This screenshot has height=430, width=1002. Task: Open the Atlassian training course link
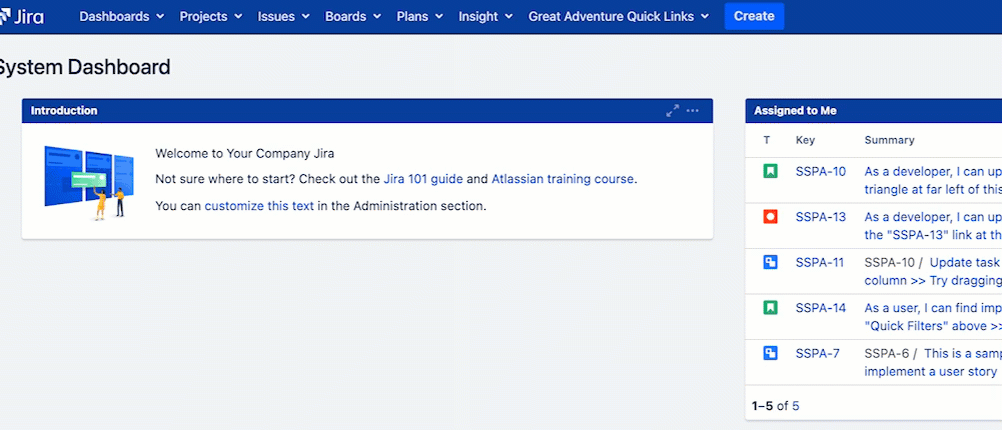tap(563, 180)
